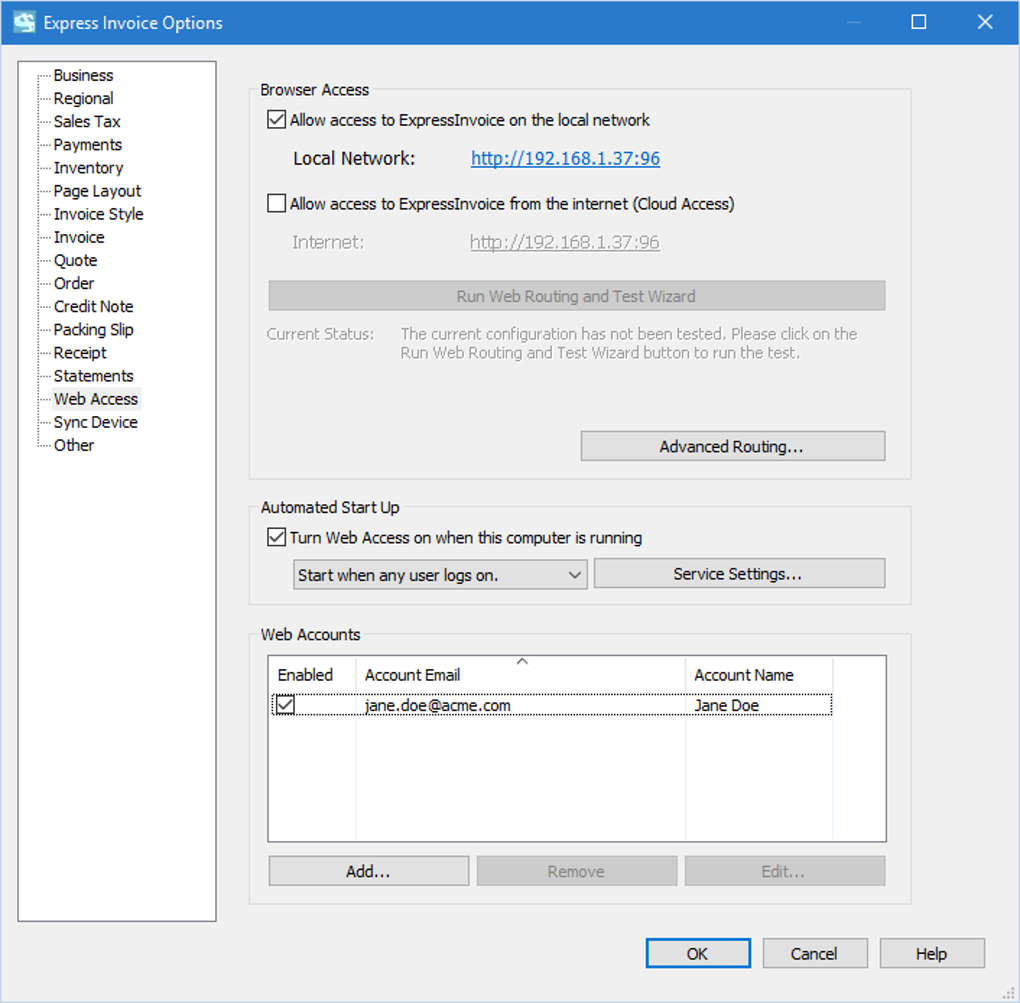Screen dimensions: 1020x1003
Task: Open the Sales Tax options page
Action: point(87,121)
